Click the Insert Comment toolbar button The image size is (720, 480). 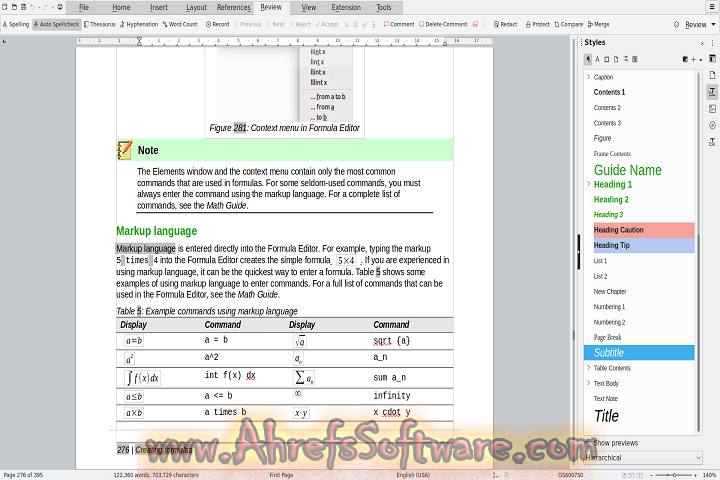tap(398, 23)
